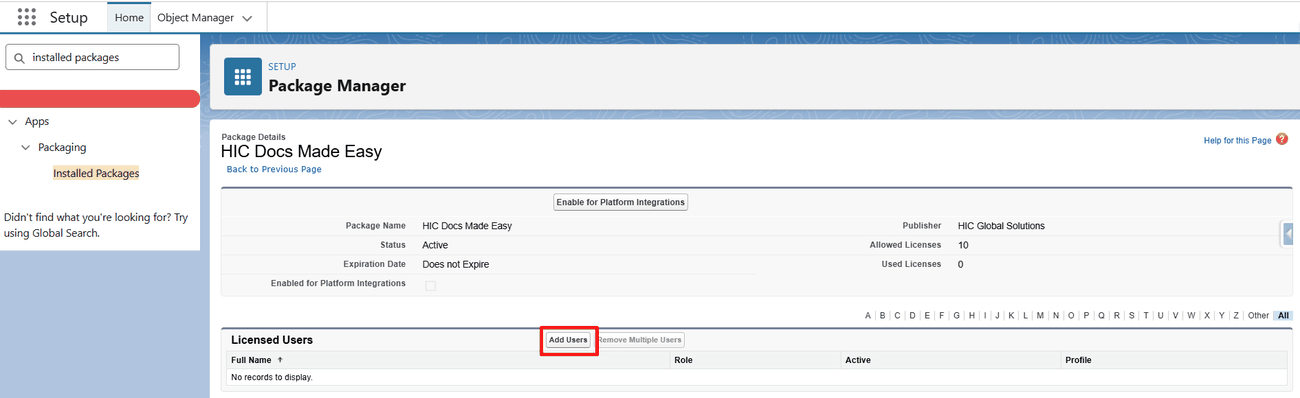This screenshot has height=398, width=1300.
Task: Open the Object Manager tab
Action: pyautogui.click(x=196, y=18)
